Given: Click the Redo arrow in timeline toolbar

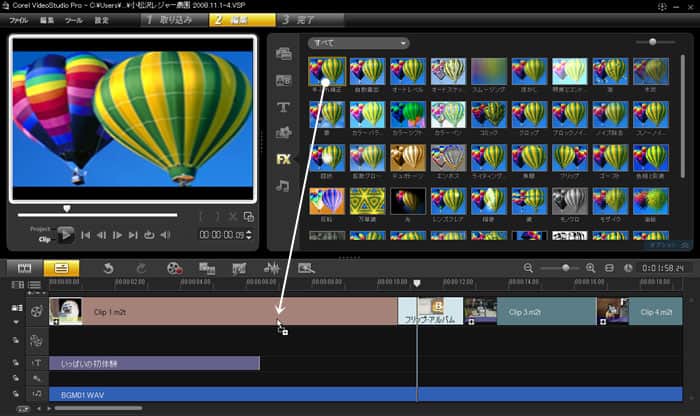Looking at the screenshot, I should click(141, 268).
